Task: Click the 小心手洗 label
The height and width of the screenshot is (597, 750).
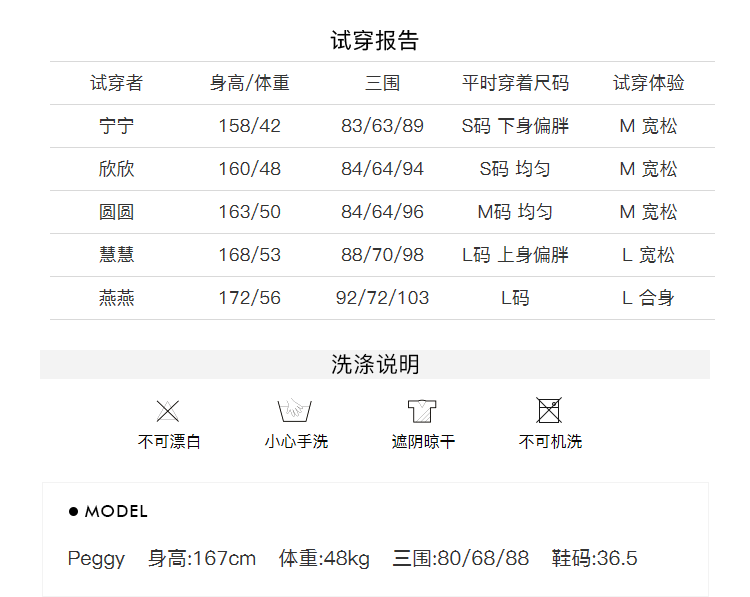Action: [297, 442]
